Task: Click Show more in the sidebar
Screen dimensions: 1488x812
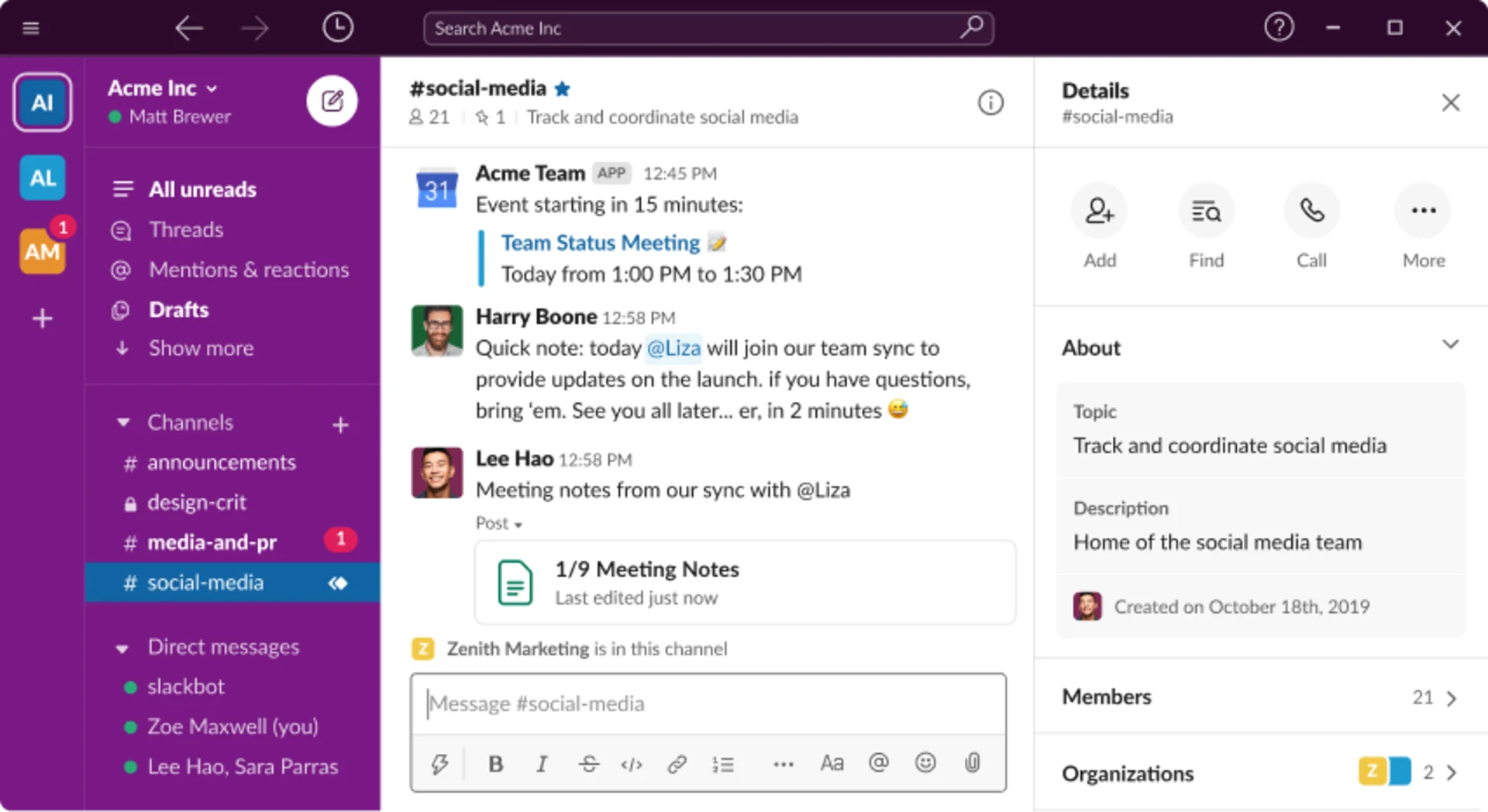Action: click(x=201, y=348)
